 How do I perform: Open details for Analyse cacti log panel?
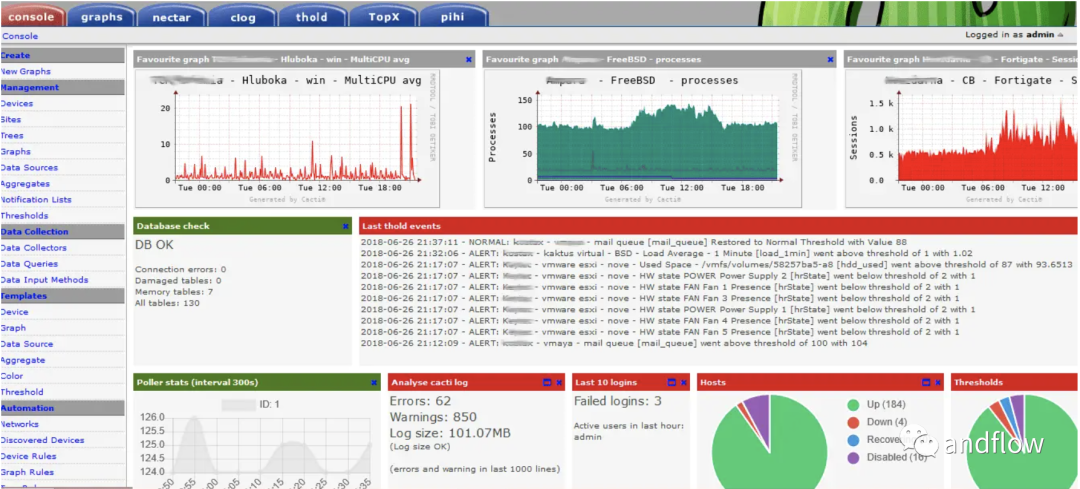click(547, 383)
